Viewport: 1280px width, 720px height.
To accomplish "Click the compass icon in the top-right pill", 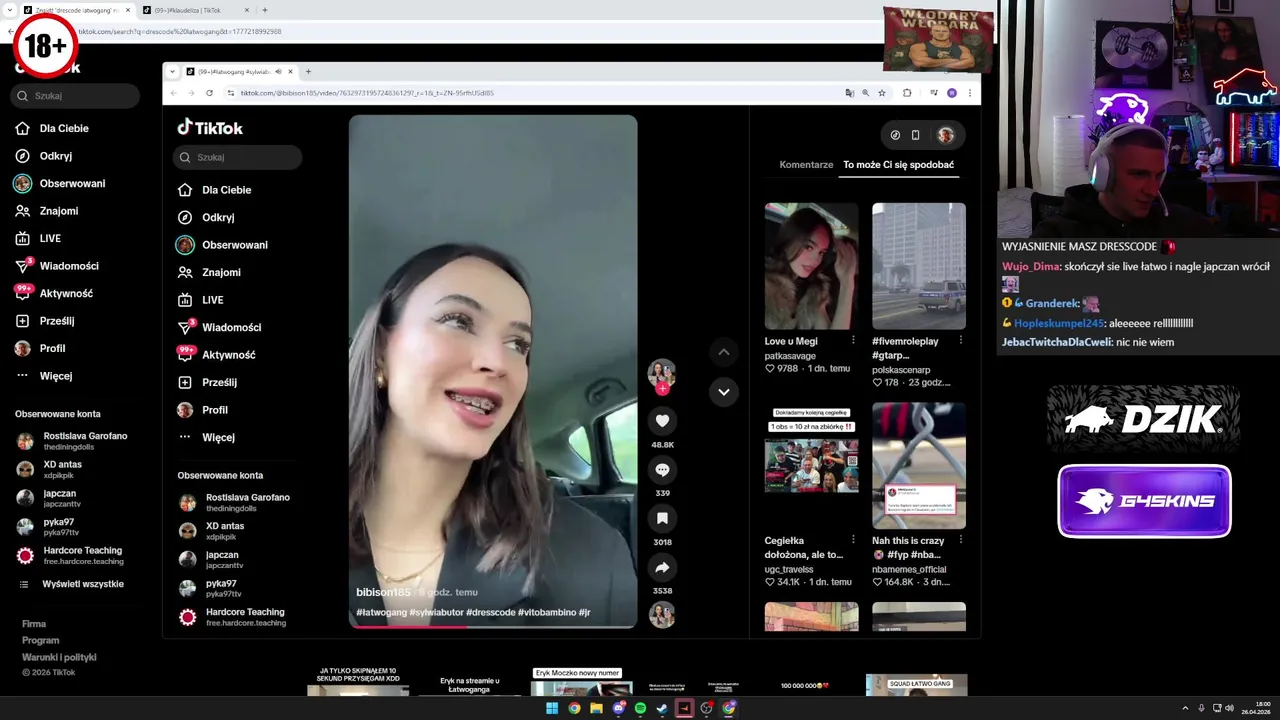I will [x=895, y=135].
